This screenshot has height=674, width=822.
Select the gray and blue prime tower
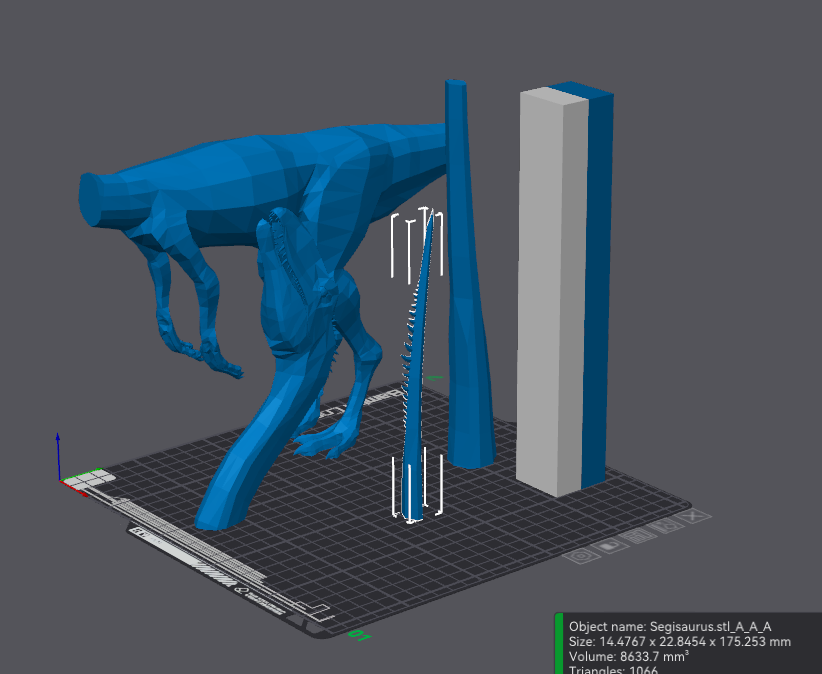point(564,288)
